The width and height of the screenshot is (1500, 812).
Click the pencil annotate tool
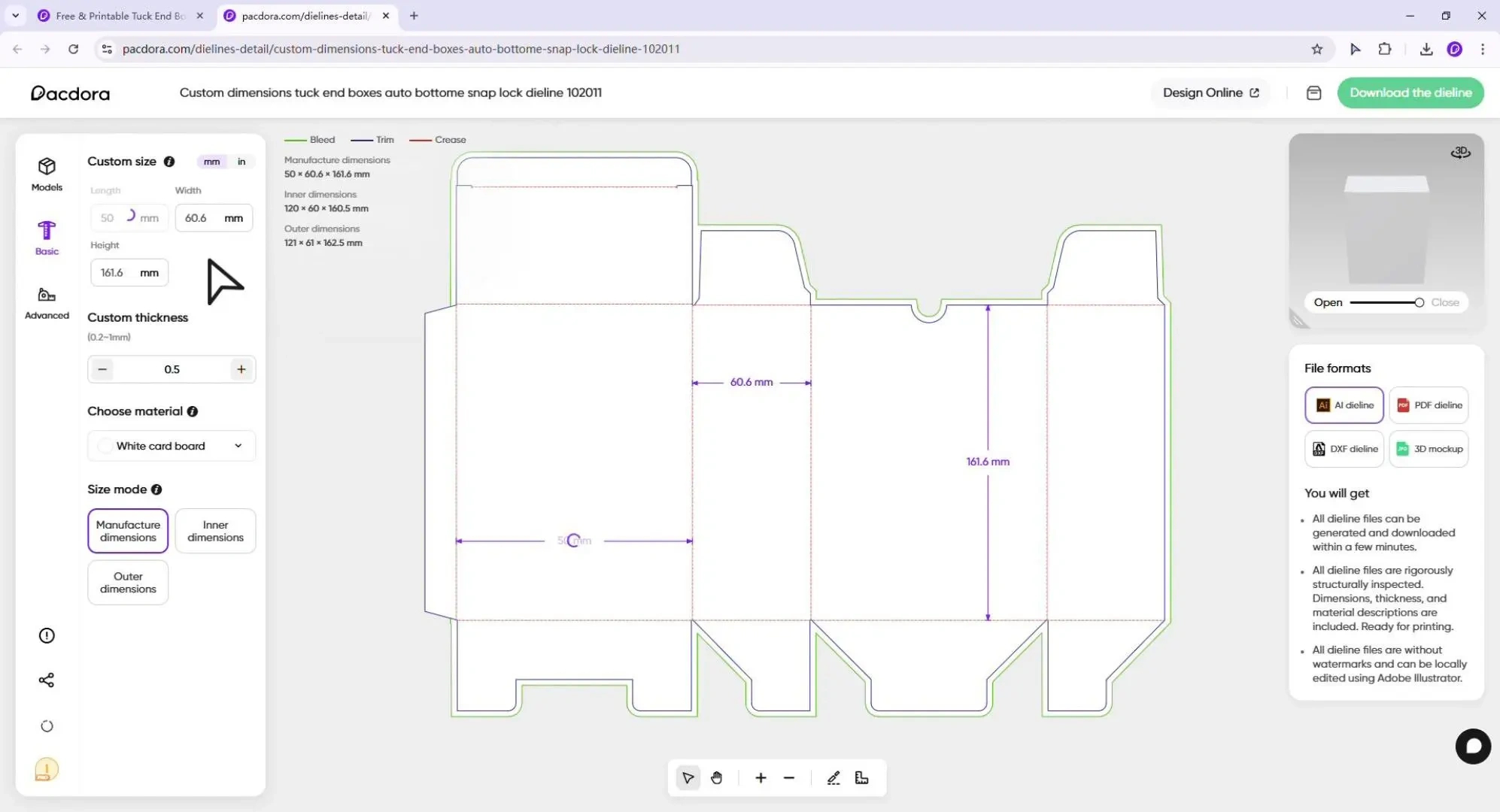coord(834,778)
